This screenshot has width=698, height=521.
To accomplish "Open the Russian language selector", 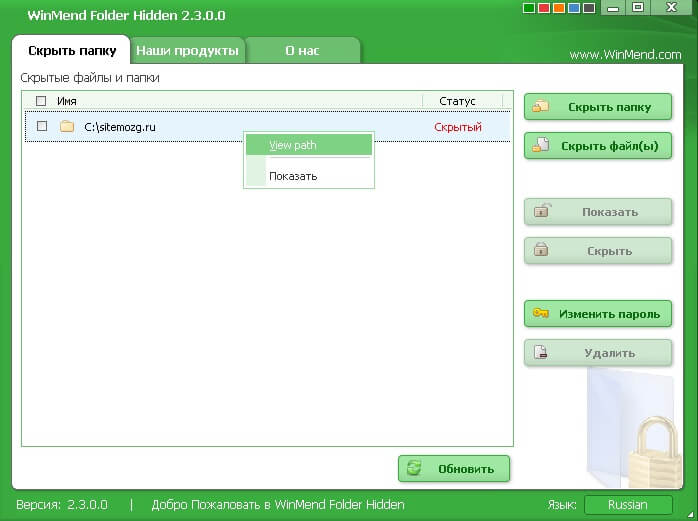I will pos(628,505).
